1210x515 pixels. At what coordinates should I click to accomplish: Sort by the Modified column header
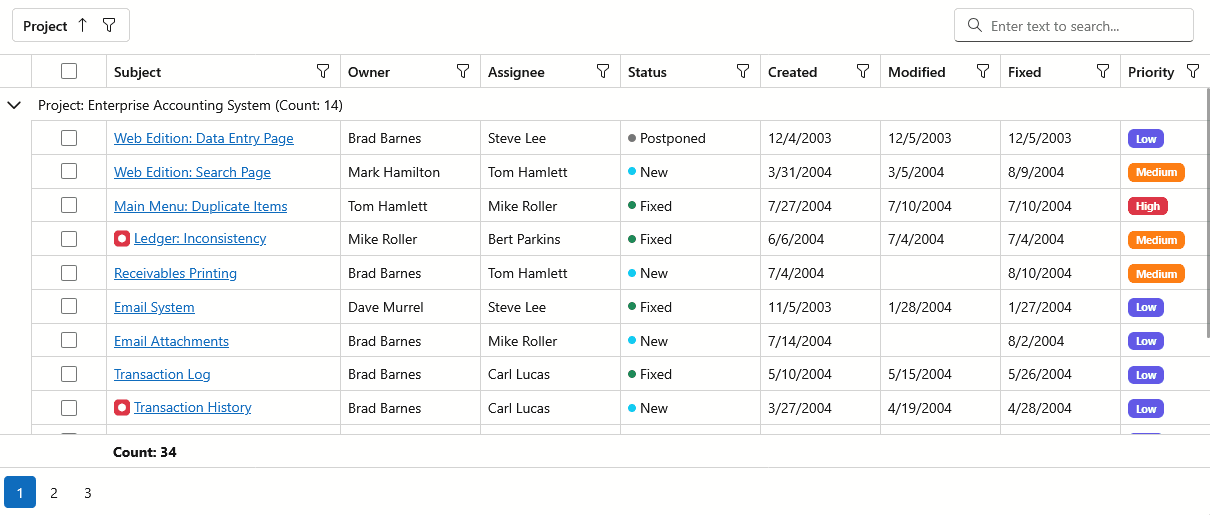(x=916, y=72)
